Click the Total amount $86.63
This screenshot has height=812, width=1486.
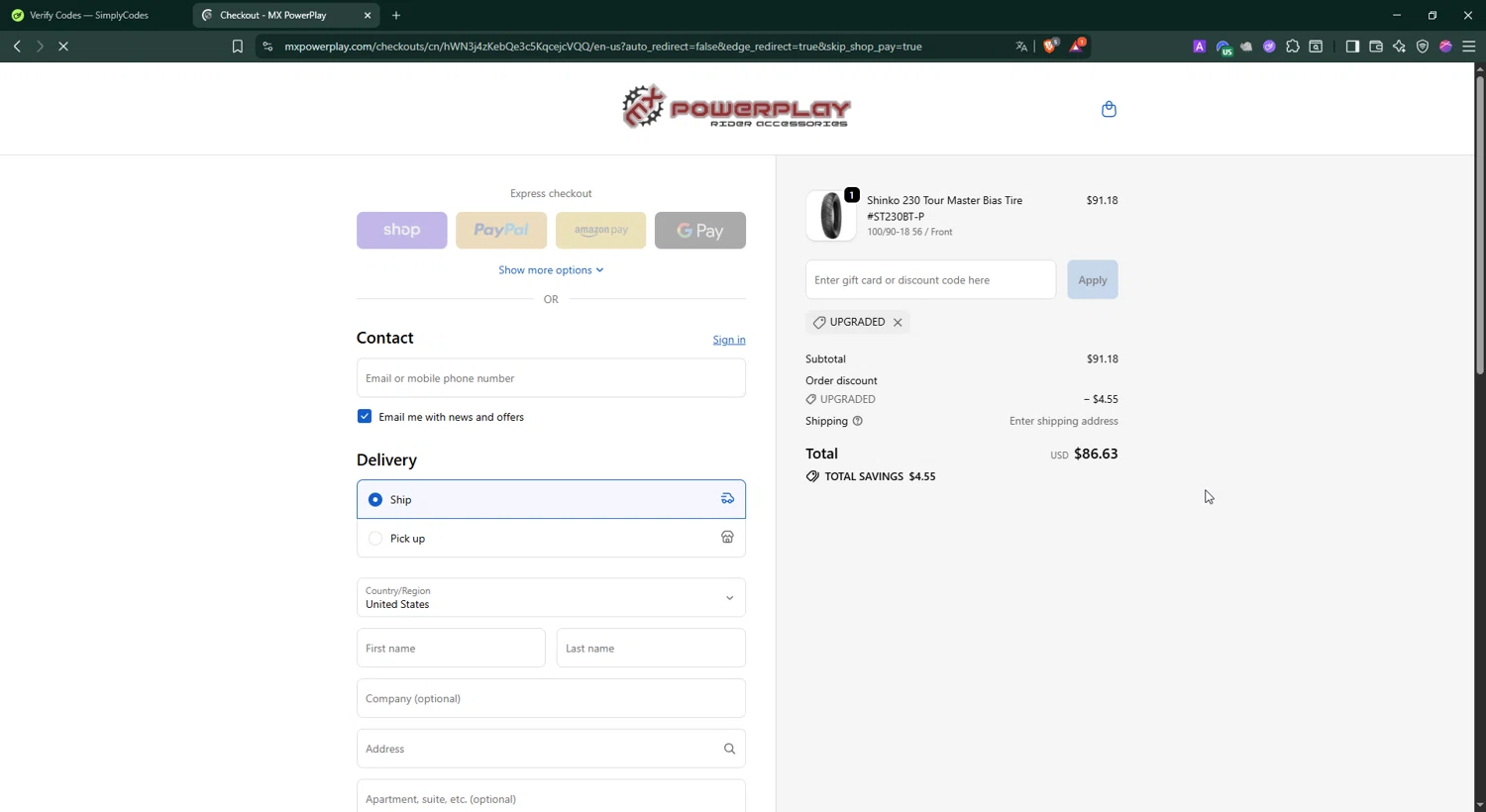(x=1096, y=454)
